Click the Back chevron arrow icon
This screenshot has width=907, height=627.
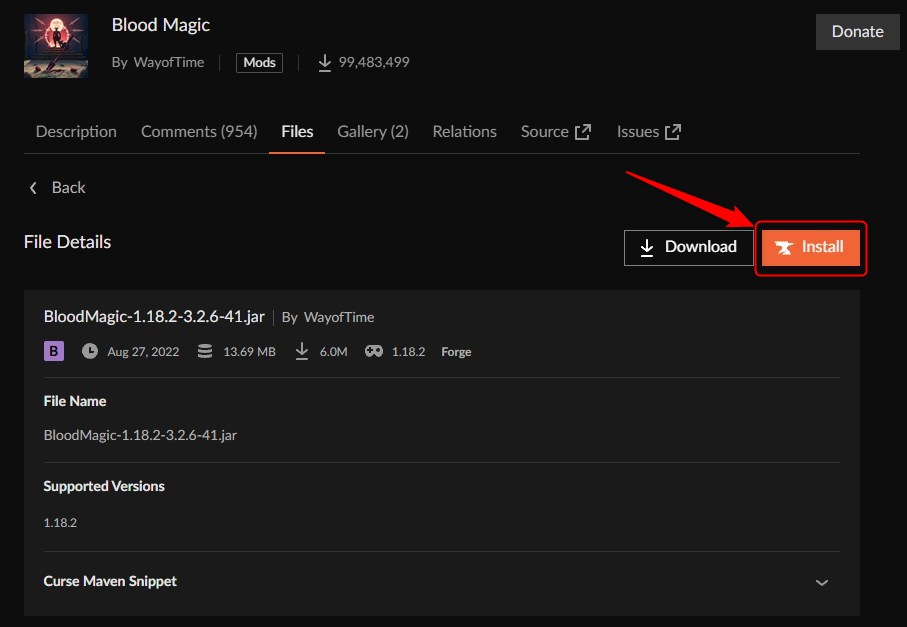33,188
